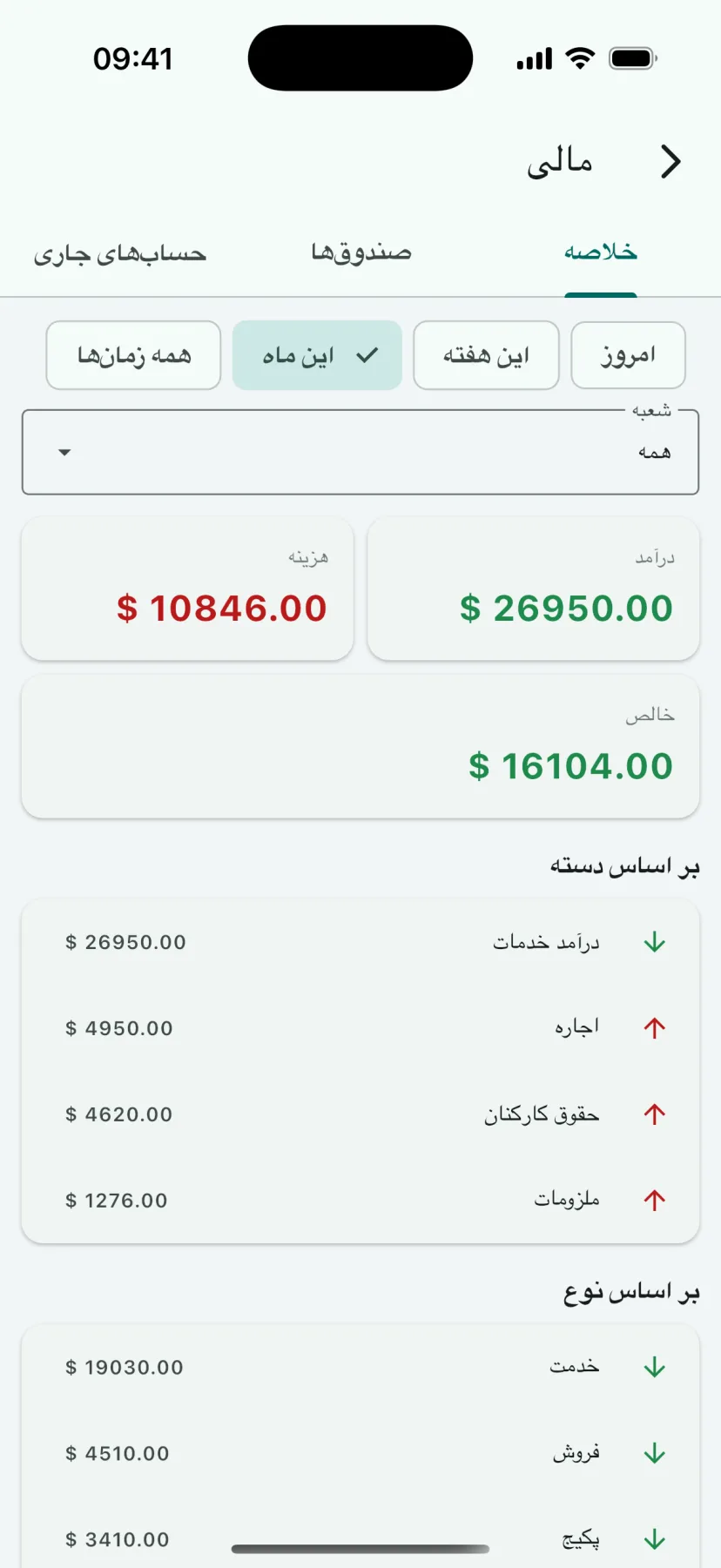Click green down arrow beside پکیج
This screenshot has height=1568, width=721.
pos(655,1539)
